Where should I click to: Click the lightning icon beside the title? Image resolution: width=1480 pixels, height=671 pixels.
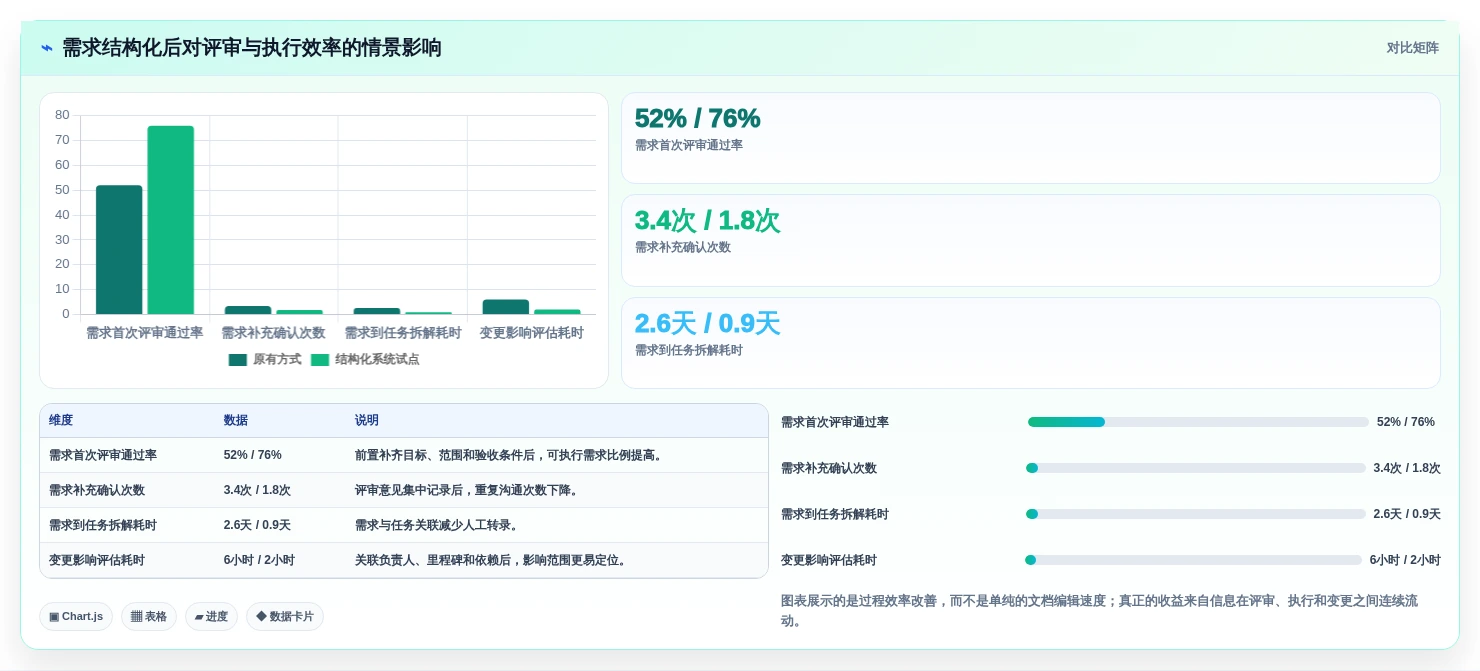point(47,48)
